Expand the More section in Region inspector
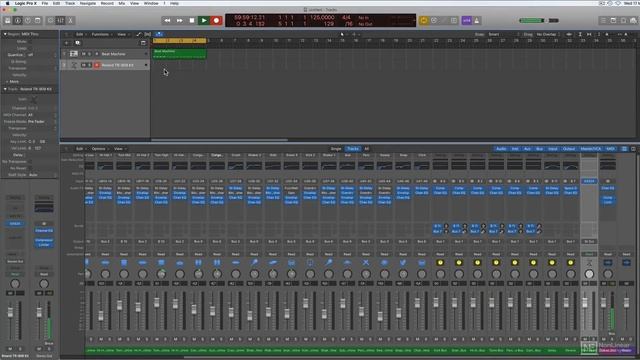Screen dimensions: 640x360 click(13, 82)
